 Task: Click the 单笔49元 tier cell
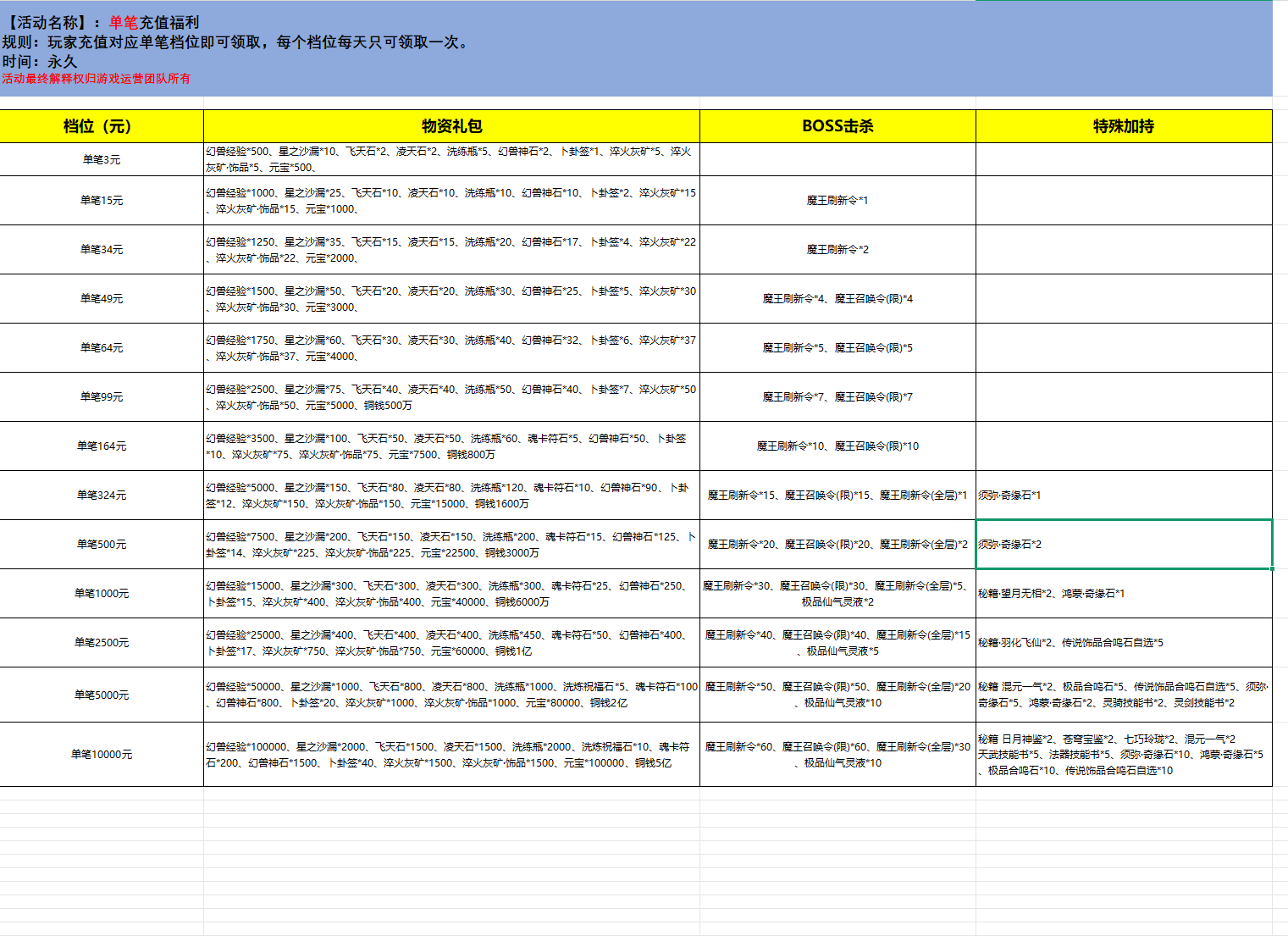coord(102,299)
